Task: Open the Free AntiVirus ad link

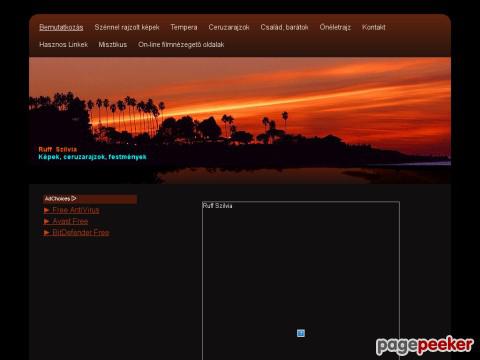Action: tap(76, 210)
